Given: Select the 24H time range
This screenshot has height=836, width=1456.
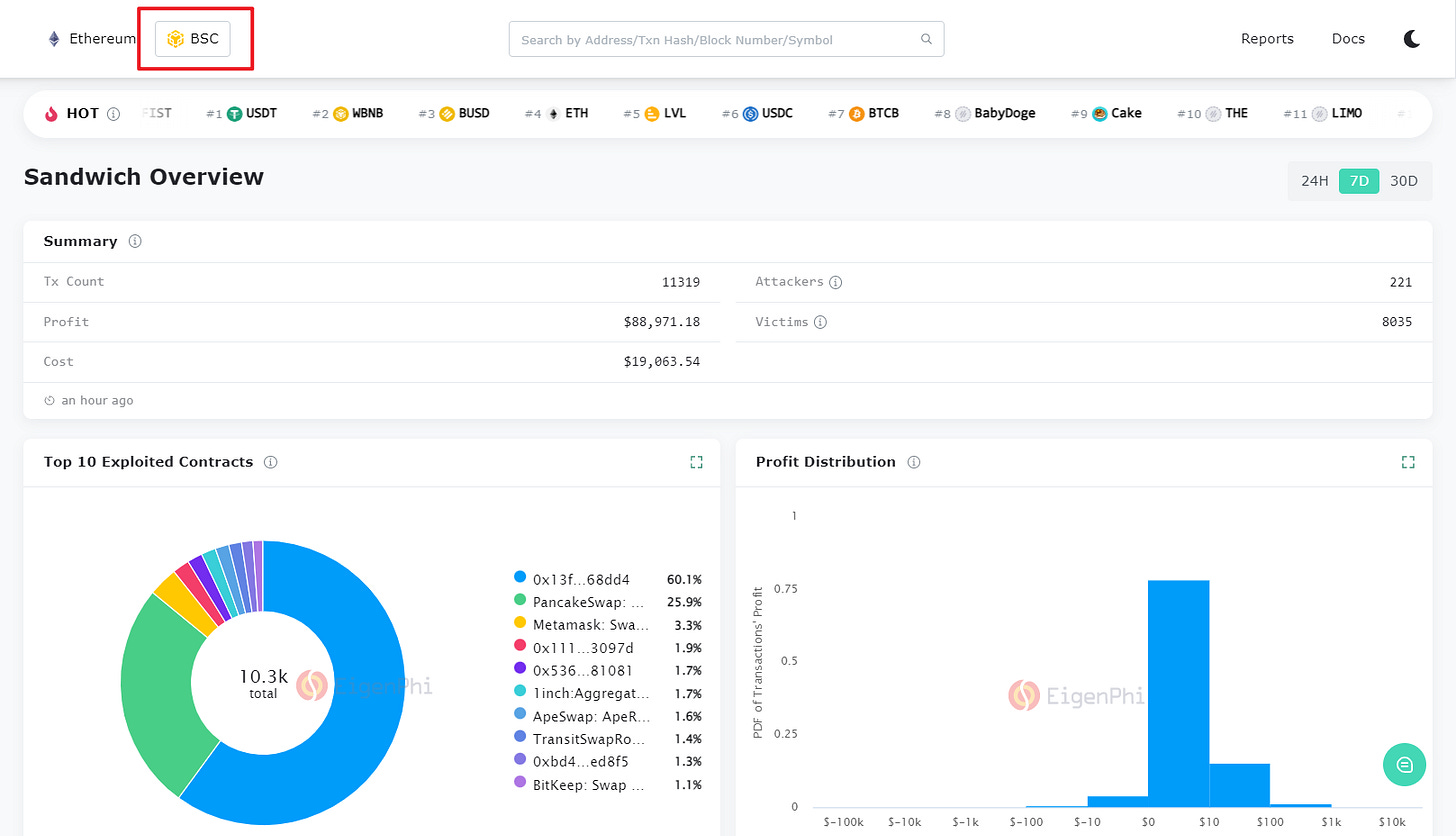Looking at the screenshot, I should [x=1314, y=181].
